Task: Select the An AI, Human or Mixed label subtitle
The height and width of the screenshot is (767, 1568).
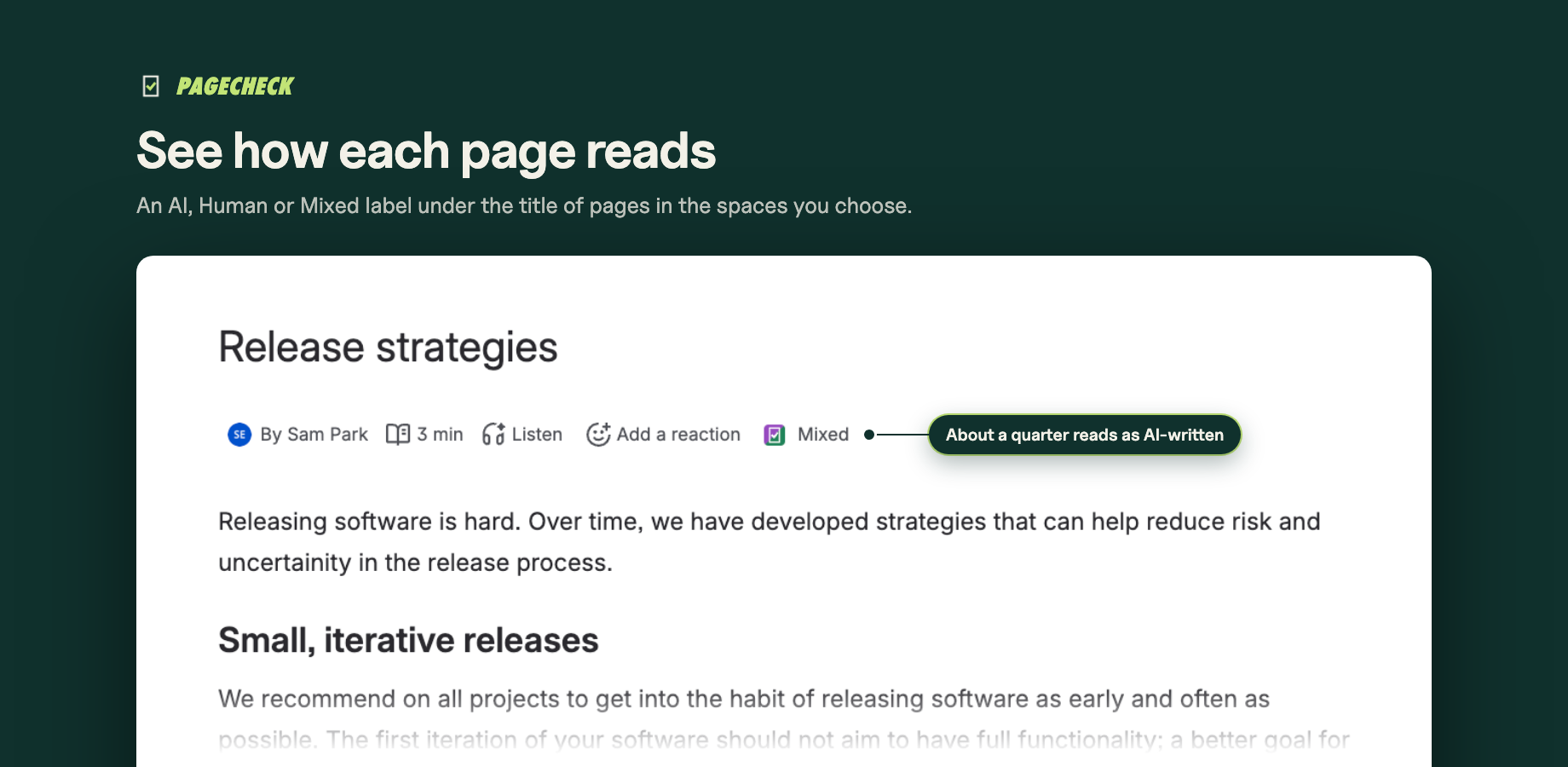Action: tap(524, 206)
